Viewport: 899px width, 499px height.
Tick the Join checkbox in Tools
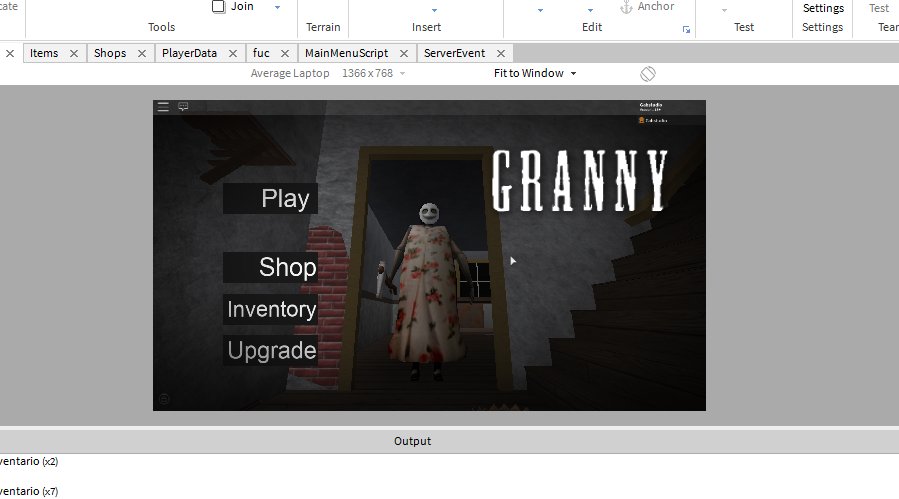point(218,6)
